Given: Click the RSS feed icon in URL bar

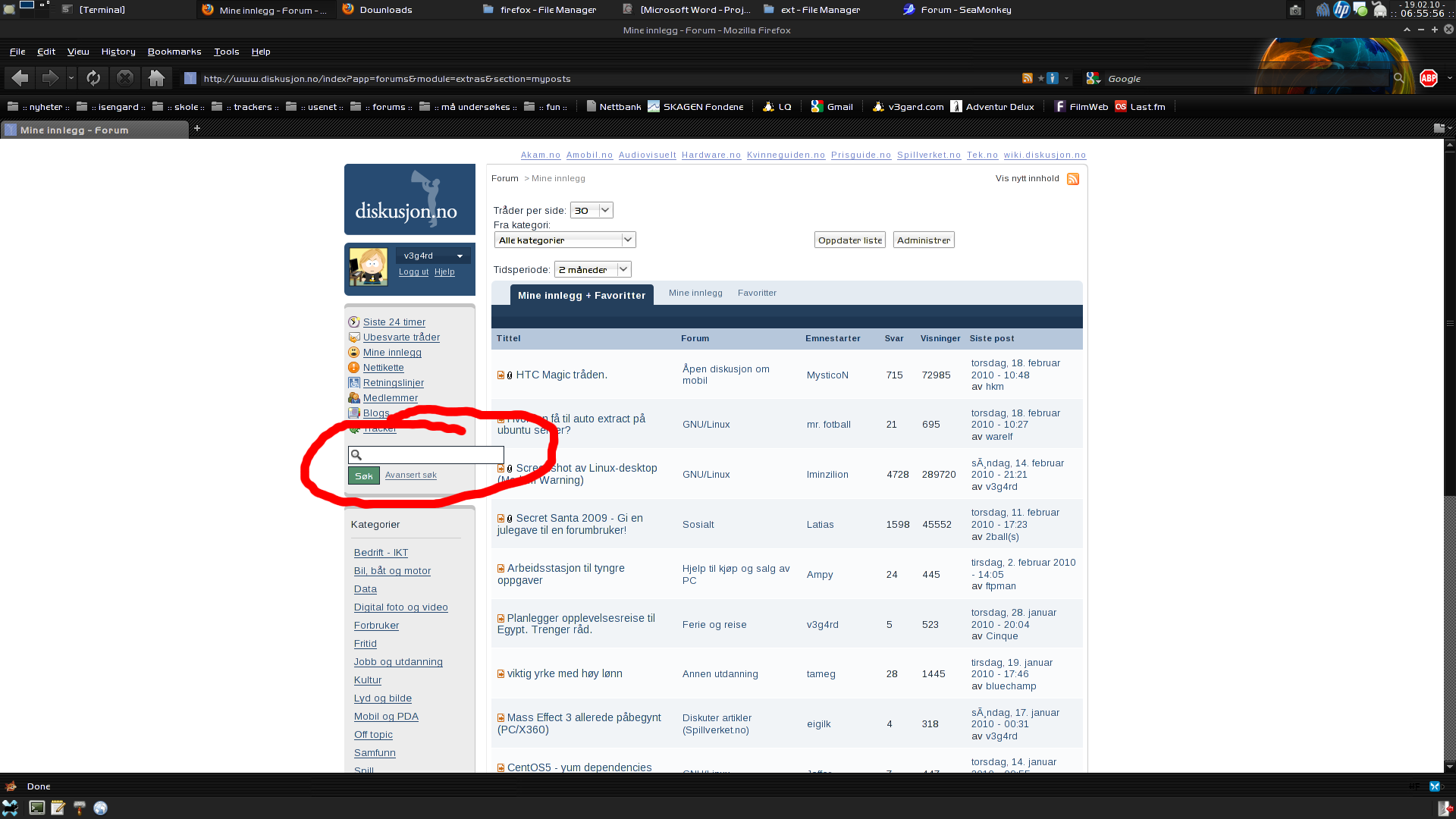Looking at the screenshot, I should 1028,78.
